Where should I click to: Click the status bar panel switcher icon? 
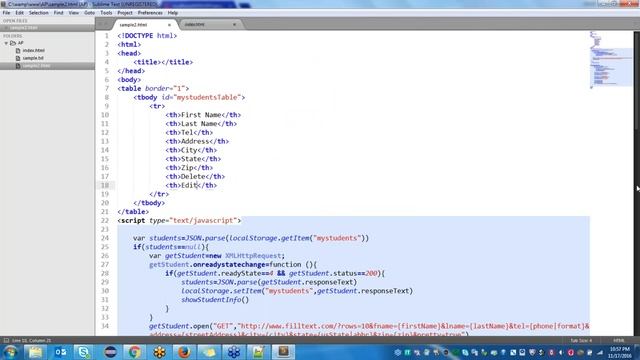point(6,340)
